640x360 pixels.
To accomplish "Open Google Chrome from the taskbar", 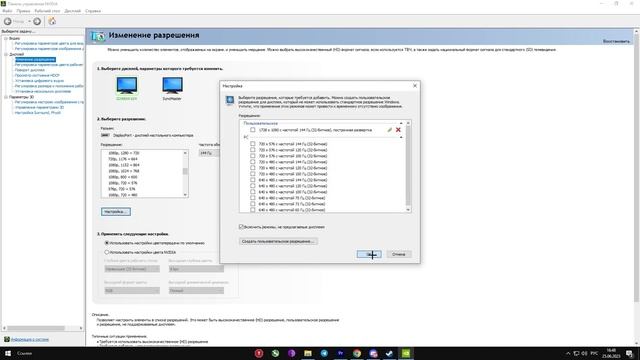I will (x=357, y=353).
